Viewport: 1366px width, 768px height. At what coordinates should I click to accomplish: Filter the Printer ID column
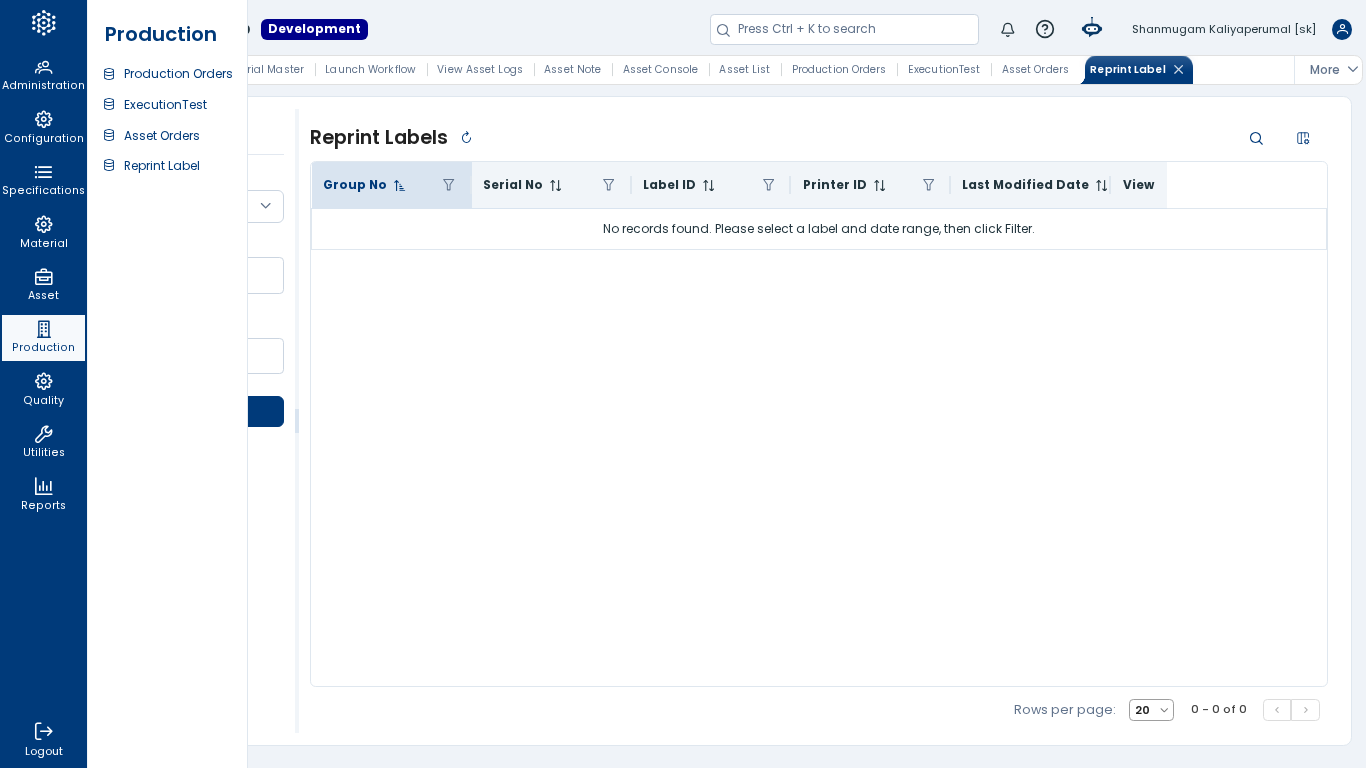[929, 185]
